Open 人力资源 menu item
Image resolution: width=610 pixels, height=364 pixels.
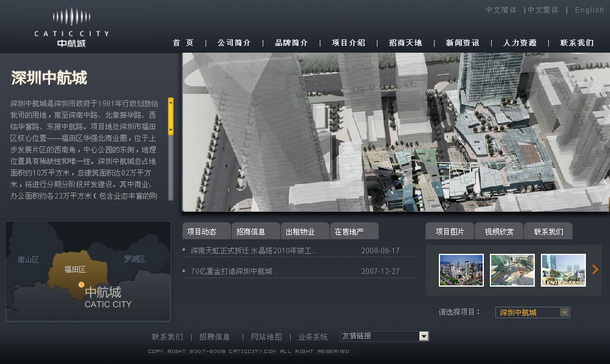520,43
